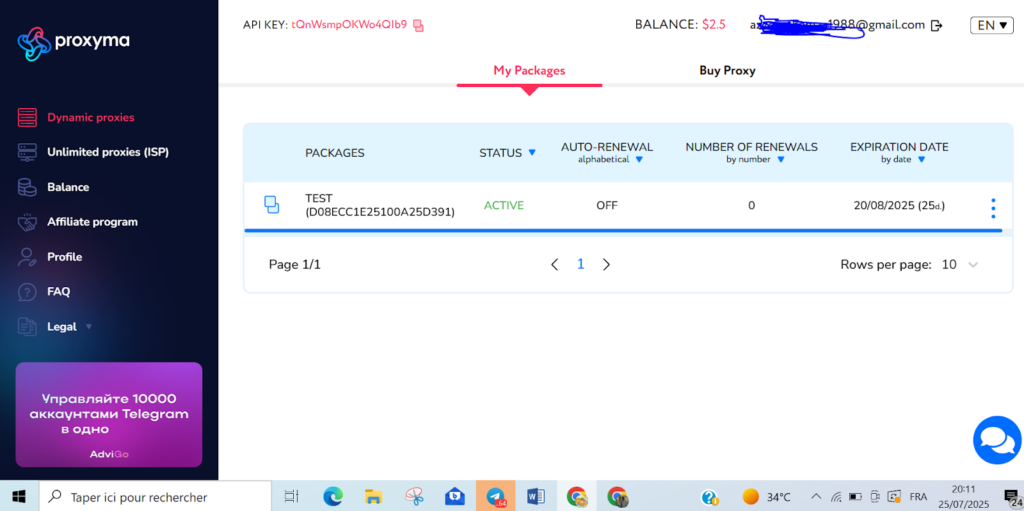
Task: Go to the Affiliate program page
Action: tap(92, 222)
